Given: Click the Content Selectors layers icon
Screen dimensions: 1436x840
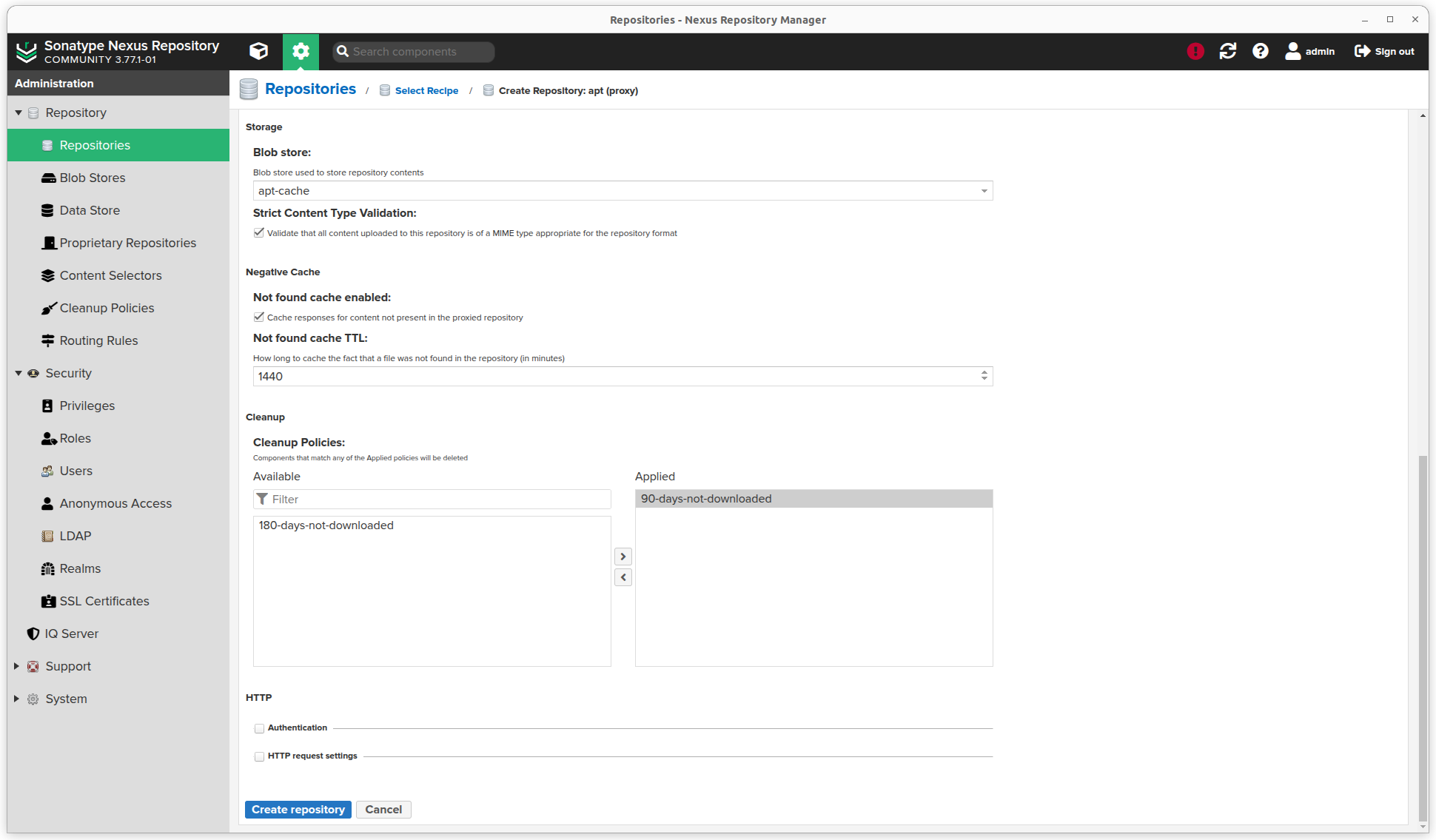Looking at the screenshot, I should (48, 275).
